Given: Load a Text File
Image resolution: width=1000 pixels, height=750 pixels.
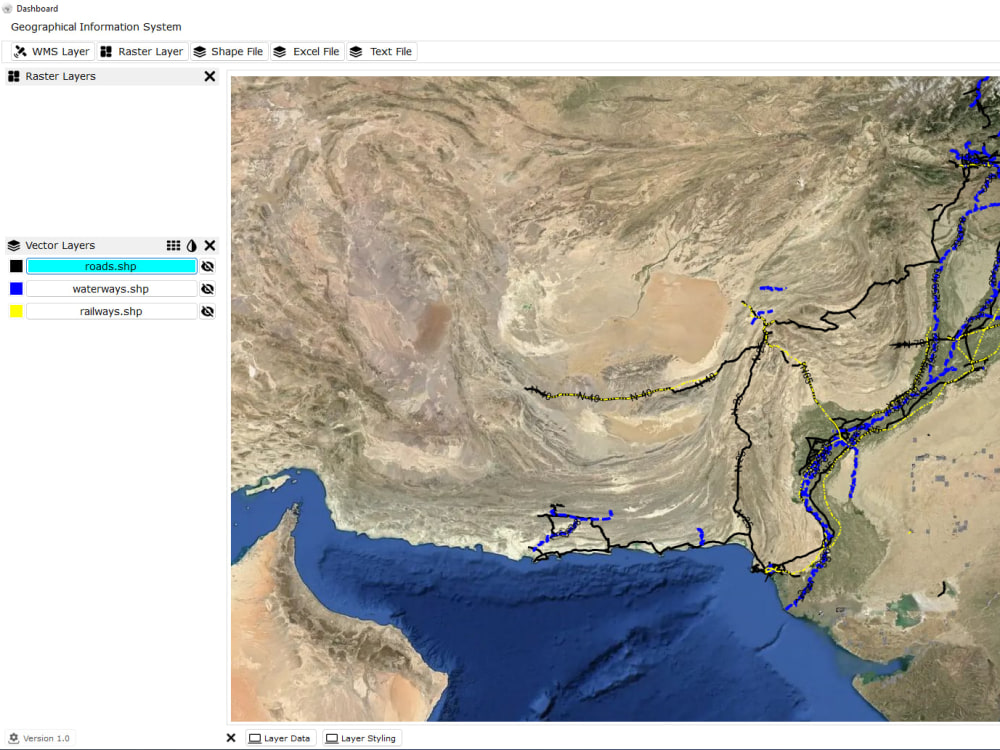Looking at the screenshot, I should coord(381,52).
